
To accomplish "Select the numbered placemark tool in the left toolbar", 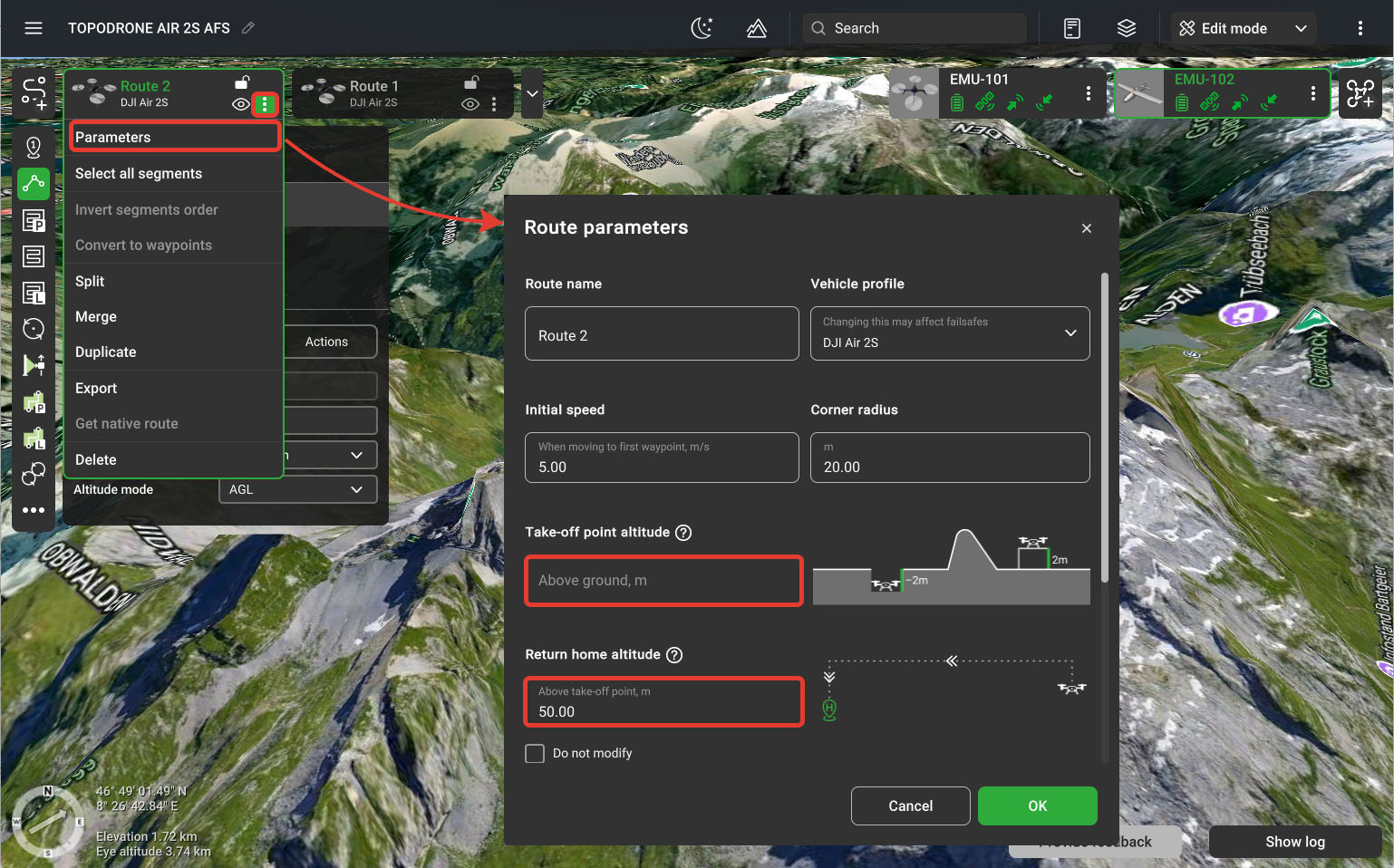I will coord(34,147).
